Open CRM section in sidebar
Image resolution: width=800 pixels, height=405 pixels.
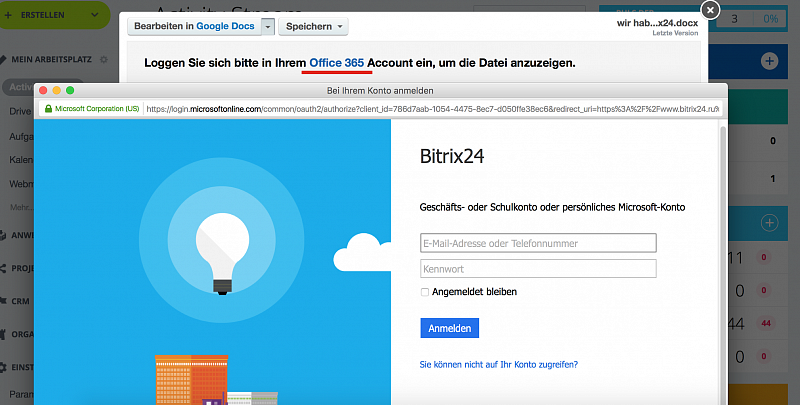tap(20, 301)
